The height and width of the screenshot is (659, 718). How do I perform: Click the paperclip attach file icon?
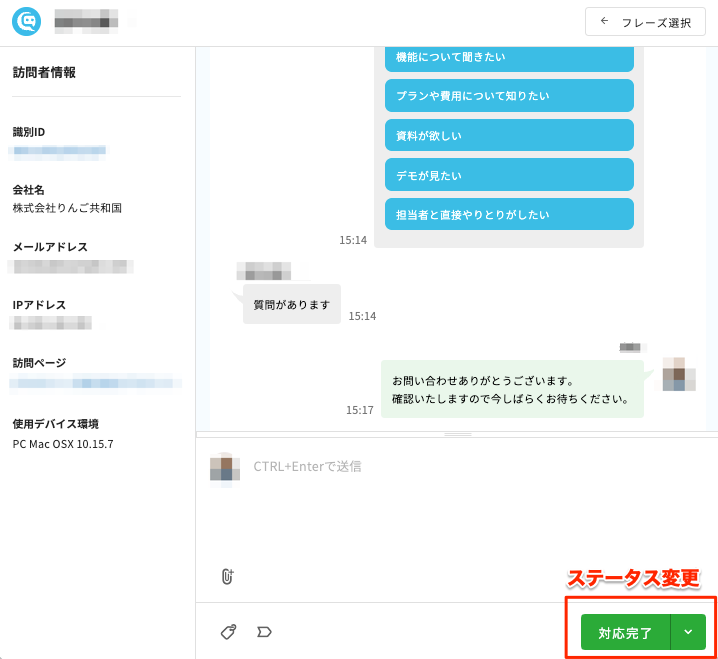pyautogui.click(x=228, y=576)
